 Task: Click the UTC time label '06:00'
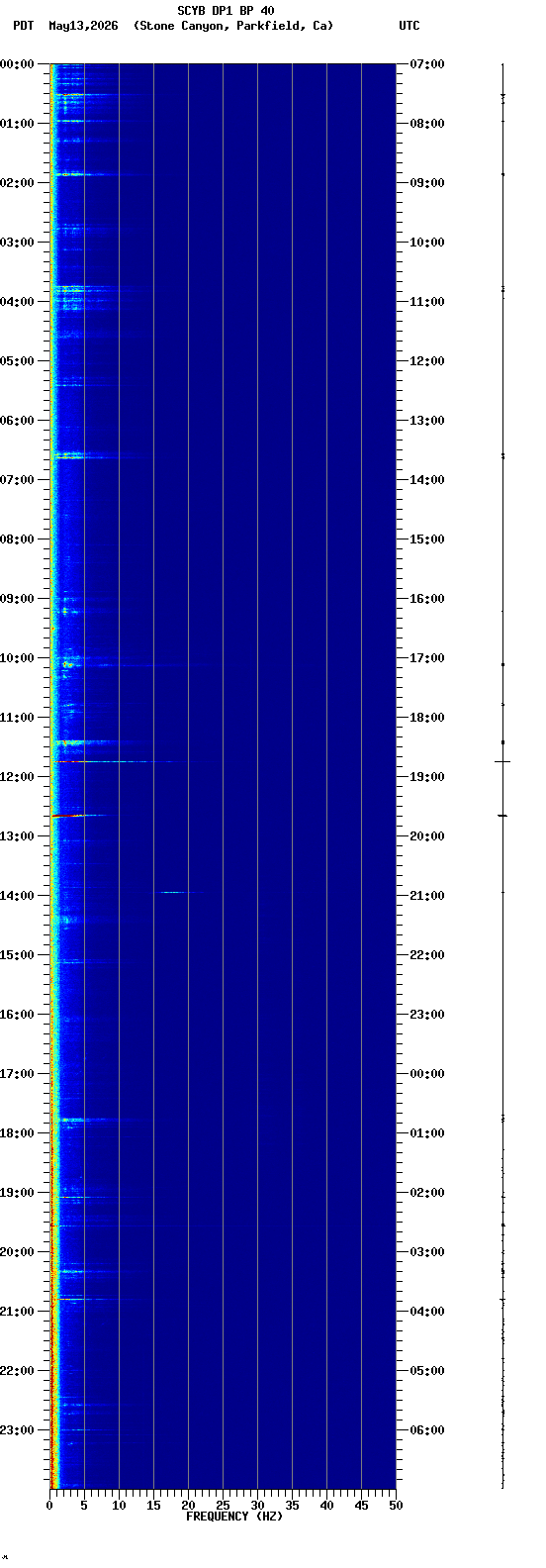pyautogui.click(x=427, y=1430)
